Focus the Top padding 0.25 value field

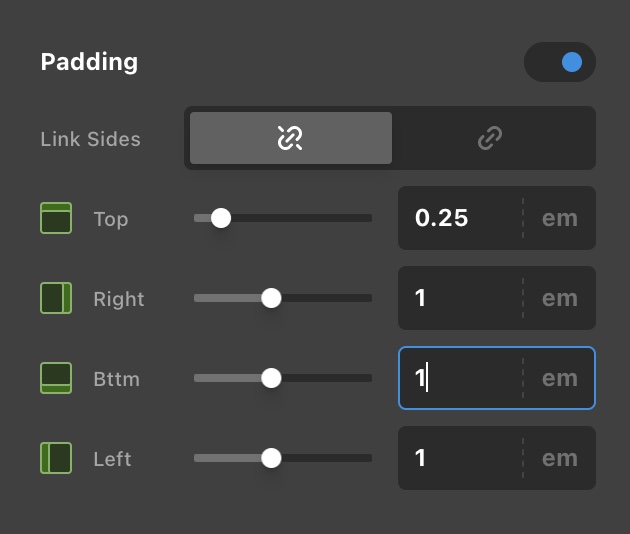point(460,218)
